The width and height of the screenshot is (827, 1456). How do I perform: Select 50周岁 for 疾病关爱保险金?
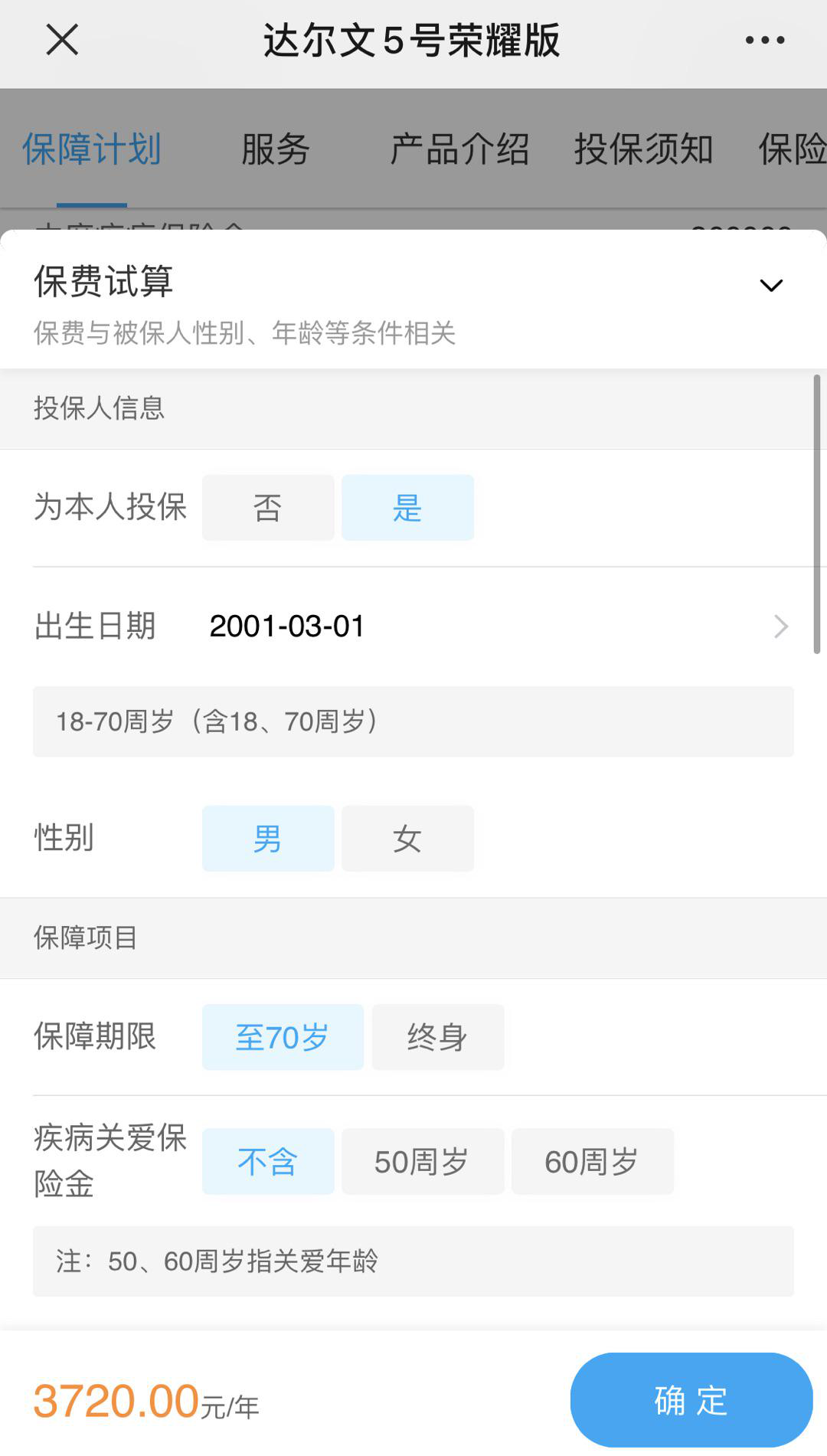coord(422,1161)
